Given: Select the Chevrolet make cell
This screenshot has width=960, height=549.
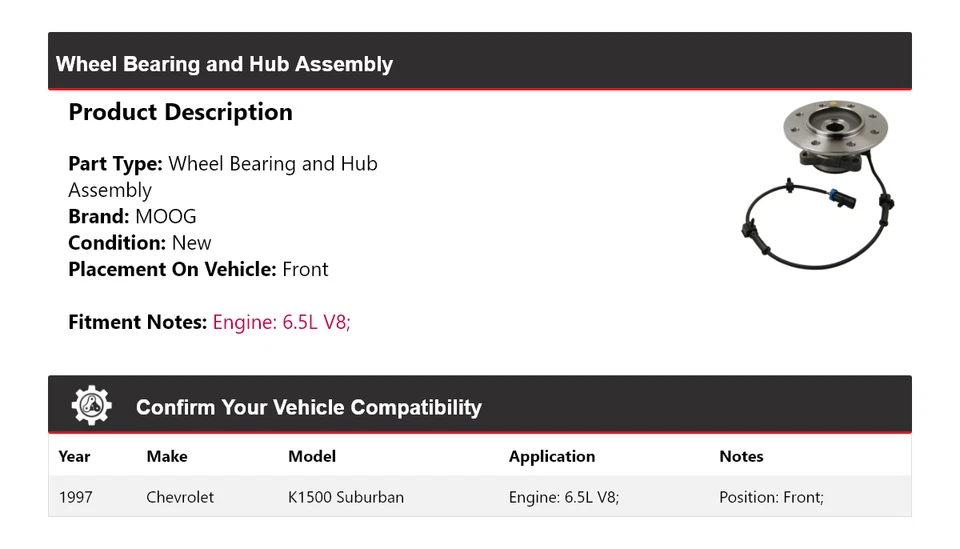Looking at the screenshot, I should (x=180, y=497).
